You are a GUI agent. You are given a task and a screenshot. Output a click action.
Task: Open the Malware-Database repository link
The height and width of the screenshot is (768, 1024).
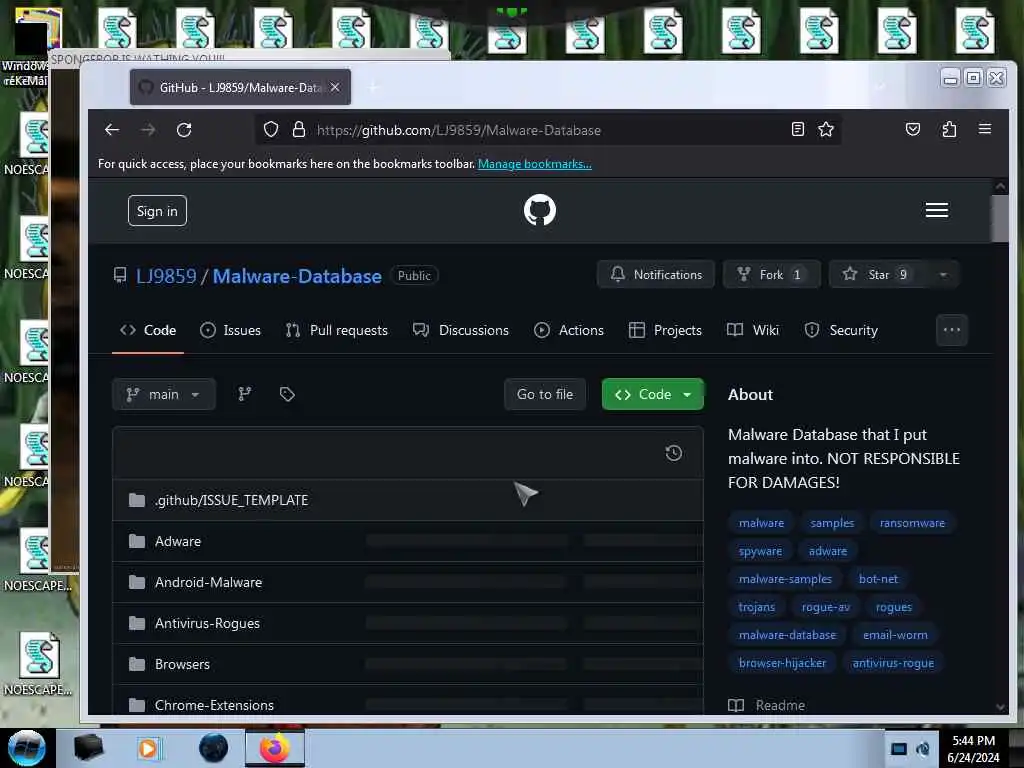click(x=297, y=276)
